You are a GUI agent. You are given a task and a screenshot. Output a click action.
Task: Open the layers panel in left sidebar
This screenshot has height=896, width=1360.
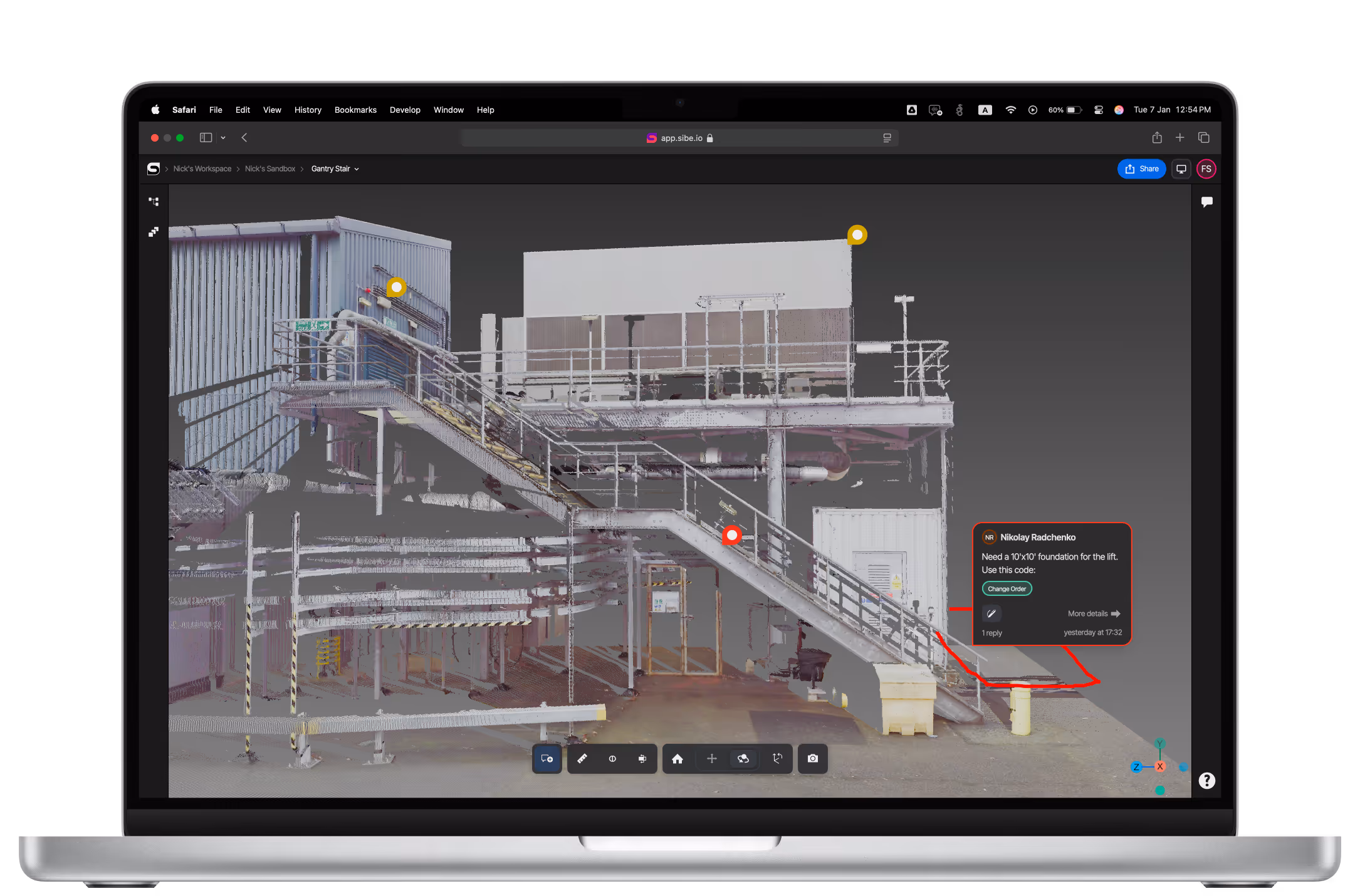[154, 232]
